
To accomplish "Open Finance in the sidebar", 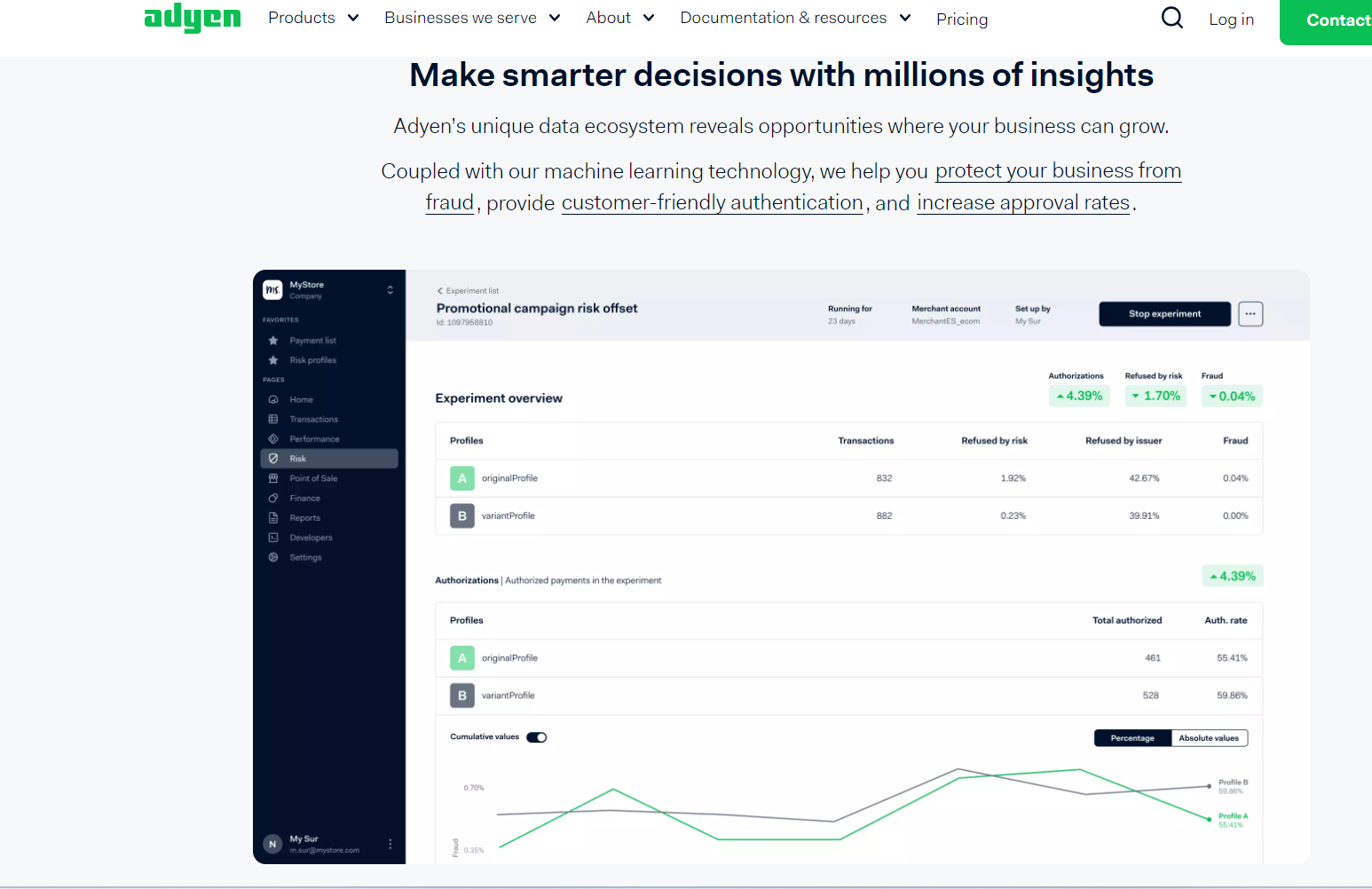I will pyautogui.click(x=304, y=499).
